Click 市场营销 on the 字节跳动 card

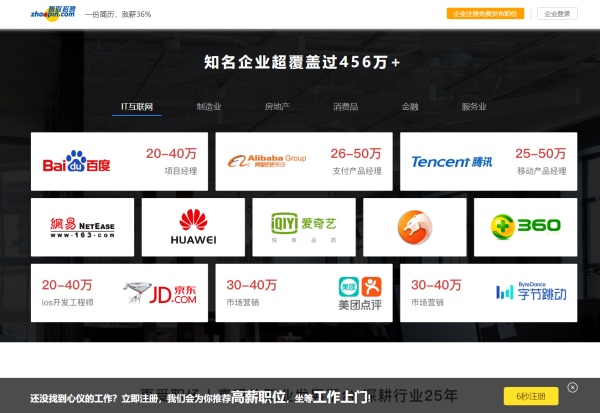427,302
